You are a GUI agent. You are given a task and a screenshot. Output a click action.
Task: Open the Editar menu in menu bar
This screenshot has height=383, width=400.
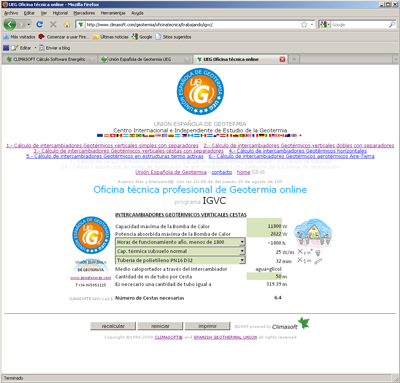pyautogui.click(x=29, y=13)
